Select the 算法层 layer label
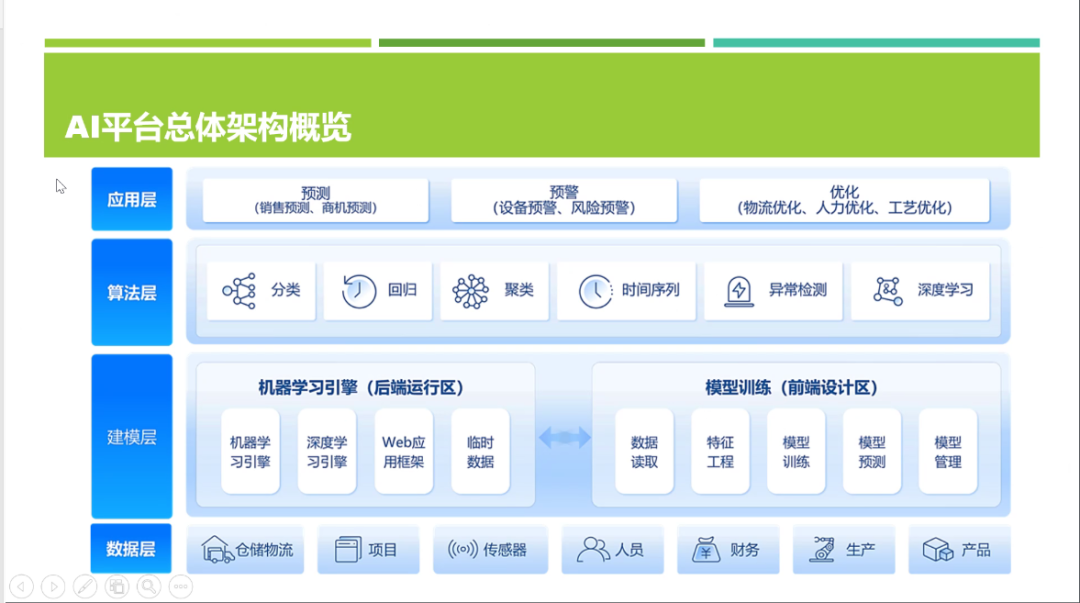Viewport: 1080px width, 603px height. 132,292
